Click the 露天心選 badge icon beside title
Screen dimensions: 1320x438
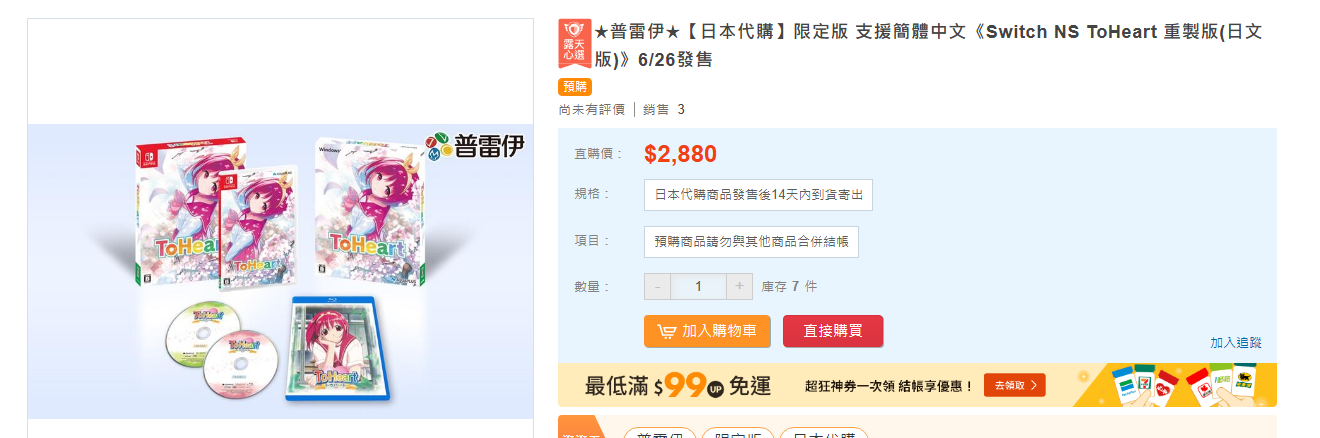tap(575, 43)
